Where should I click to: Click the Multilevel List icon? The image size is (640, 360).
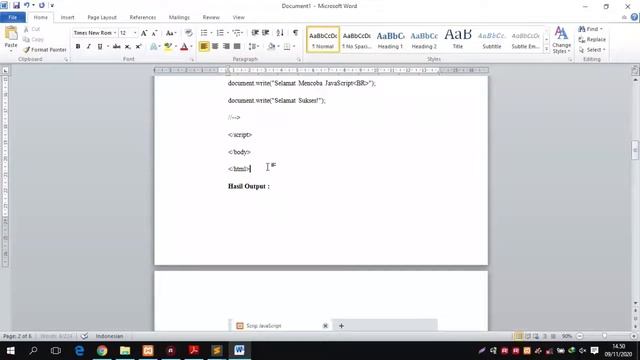236,33
